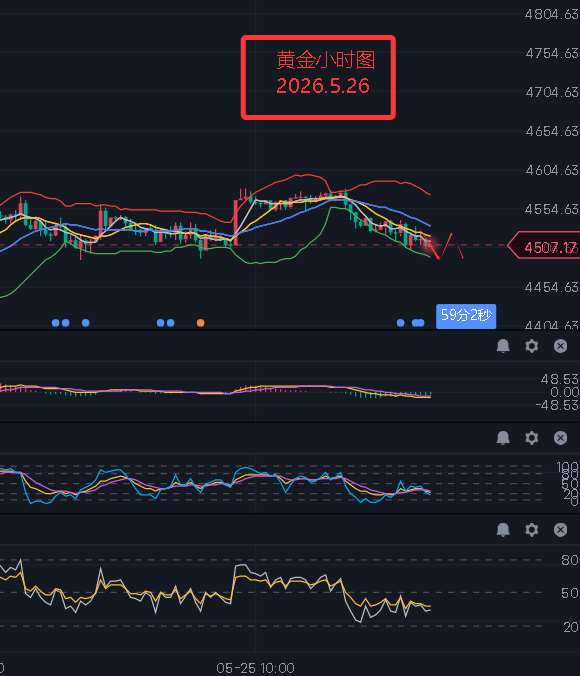Open settings gear of the MACD panel
Screen dimensions: 580x676
[x=532, y=346]
